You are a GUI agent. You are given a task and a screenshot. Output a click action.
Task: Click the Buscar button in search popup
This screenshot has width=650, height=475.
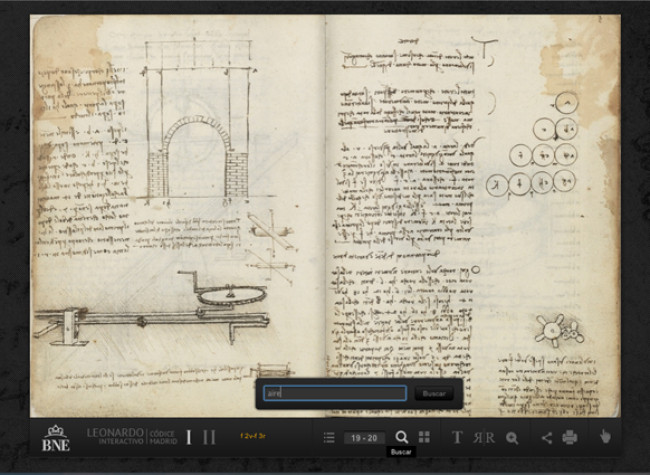tap(434, 393)
